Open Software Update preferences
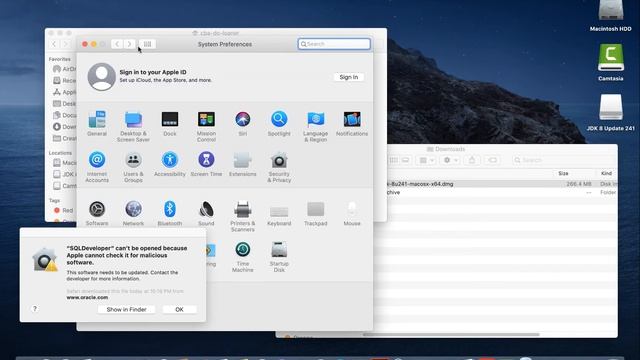This screenshot has height=360, width=640. click(x=97, y=213)
